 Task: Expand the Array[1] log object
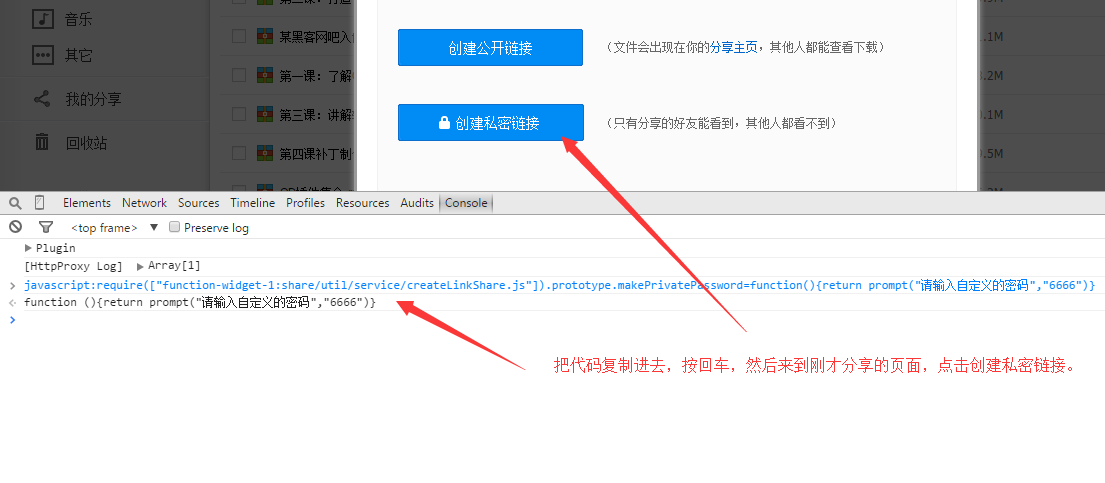(140, 266)
